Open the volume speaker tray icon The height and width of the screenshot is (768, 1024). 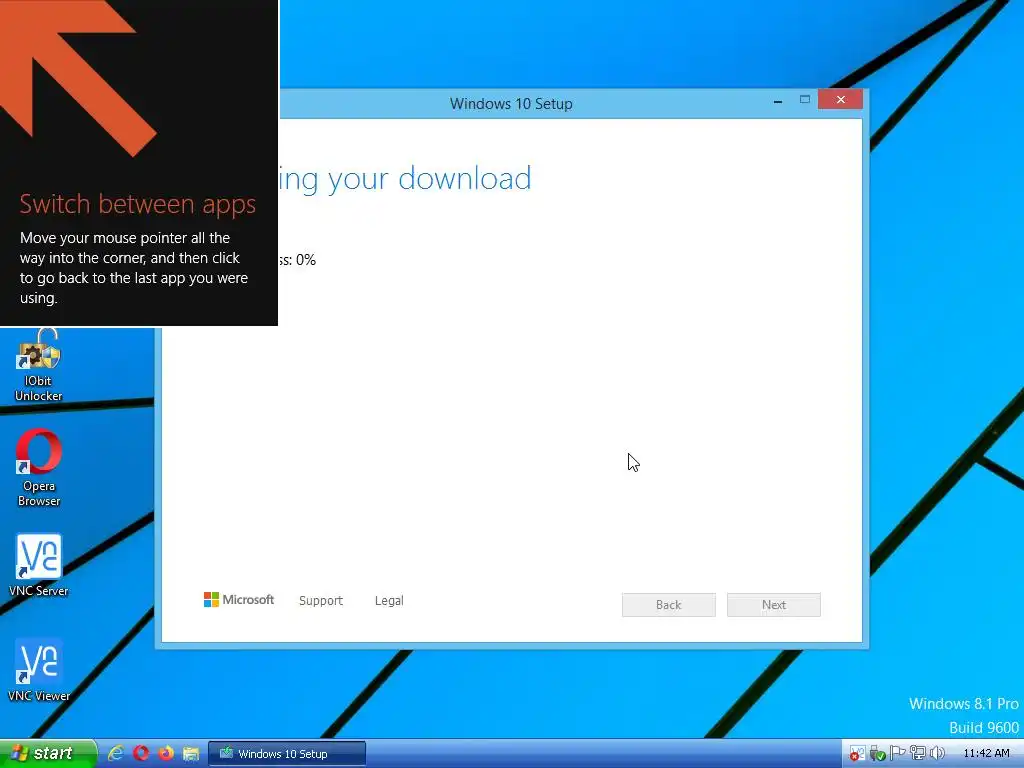click(x=937, y=754)
